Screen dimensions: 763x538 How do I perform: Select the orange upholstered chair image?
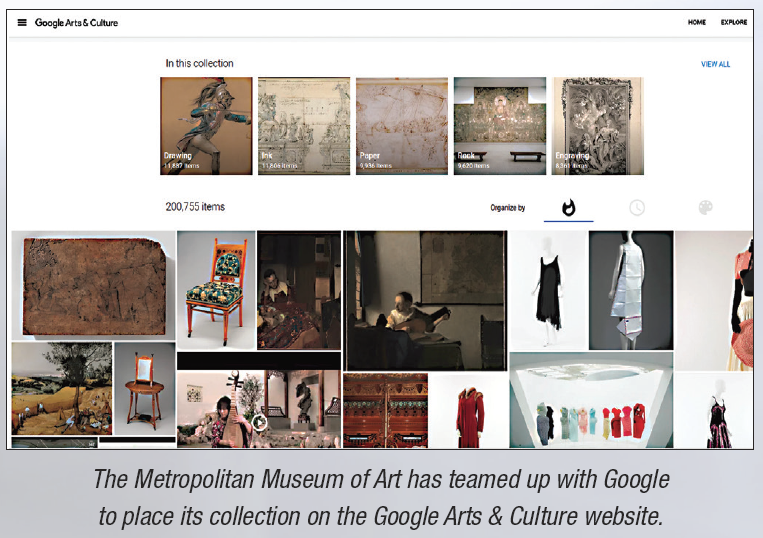(x=216, y=290)
